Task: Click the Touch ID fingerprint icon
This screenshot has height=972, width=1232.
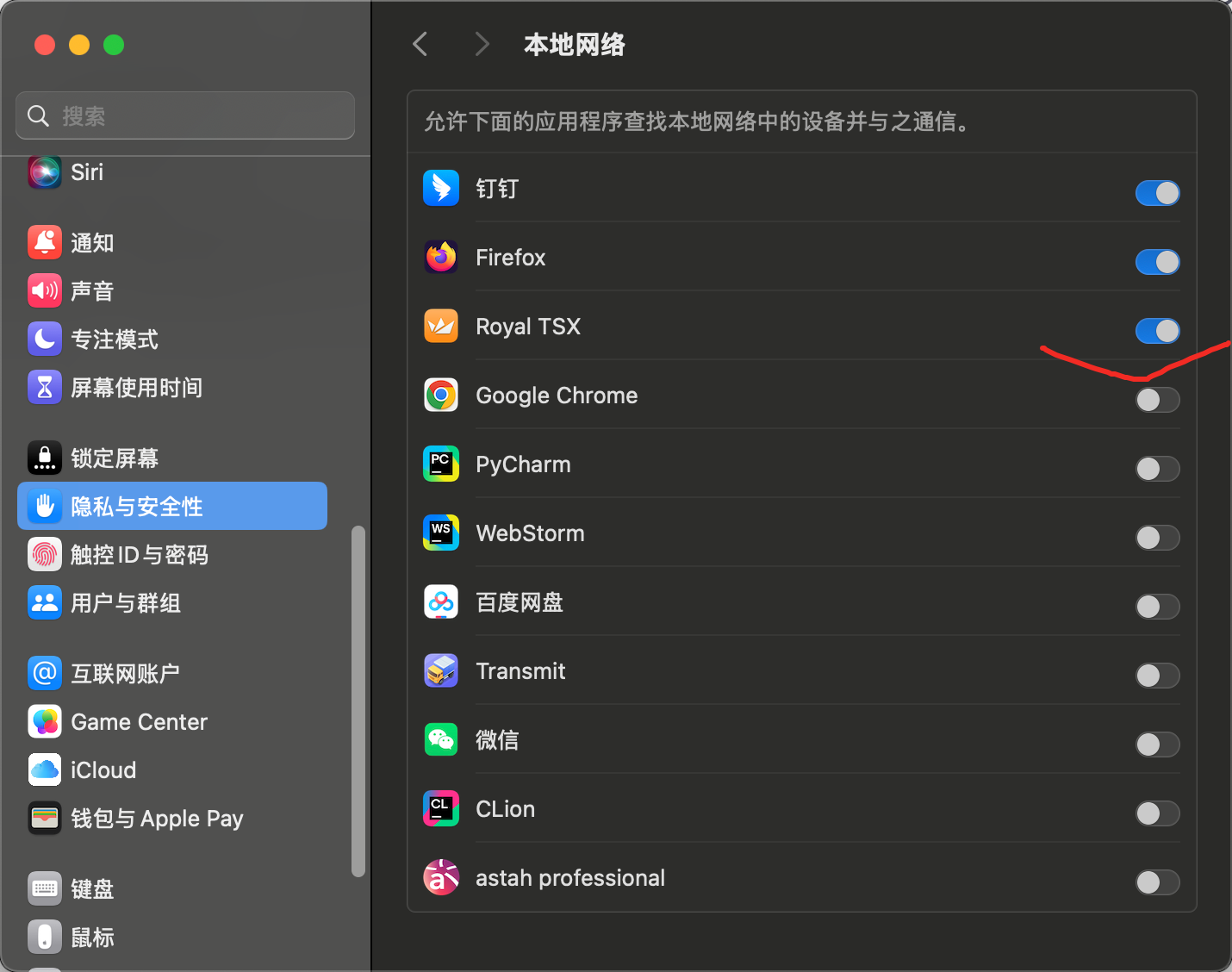Action: pos(45,555)
